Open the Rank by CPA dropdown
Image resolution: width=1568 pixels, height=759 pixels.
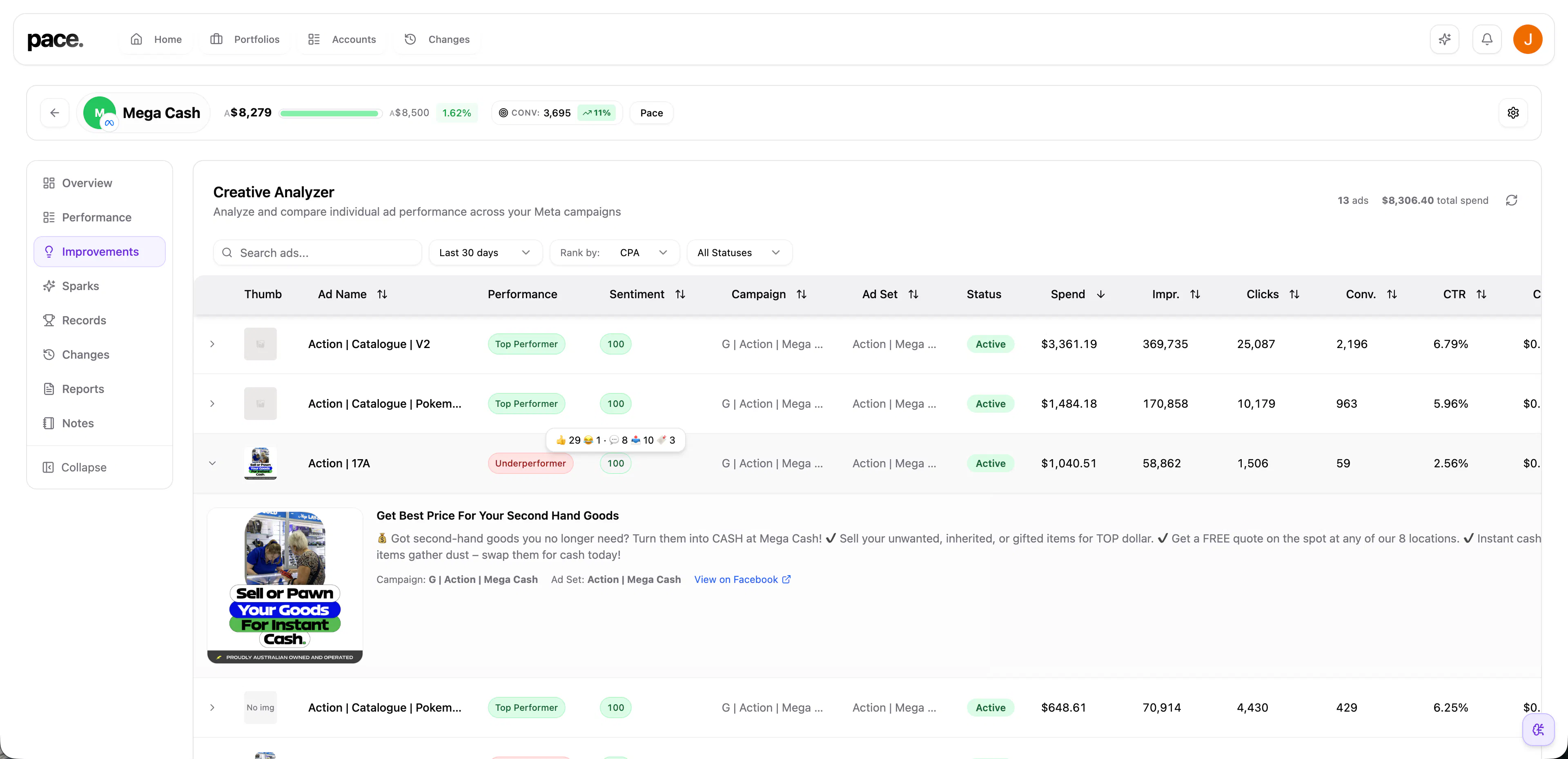coord(614,253)
